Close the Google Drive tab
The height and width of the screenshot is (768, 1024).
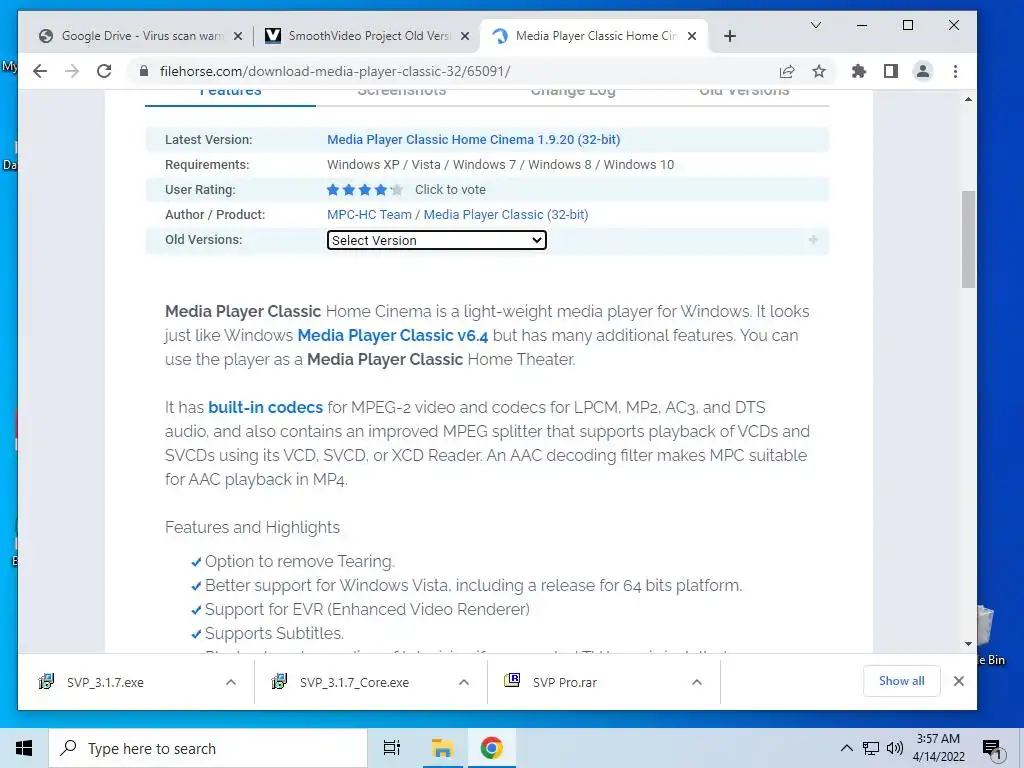(x=238, y=36)
